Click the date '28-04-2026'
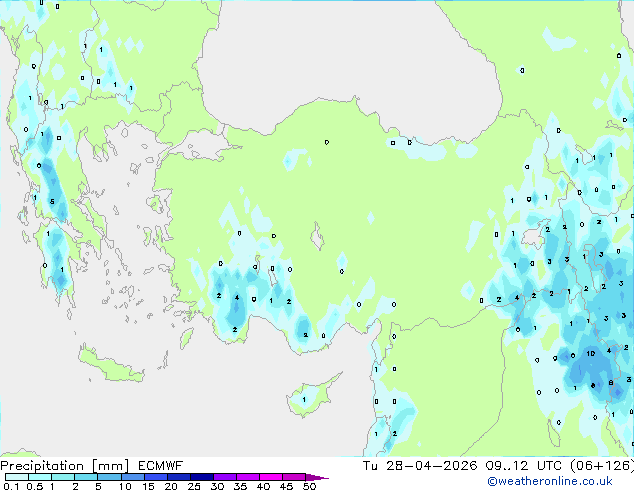Screen dimensions: 634x490 coord(431,466)
